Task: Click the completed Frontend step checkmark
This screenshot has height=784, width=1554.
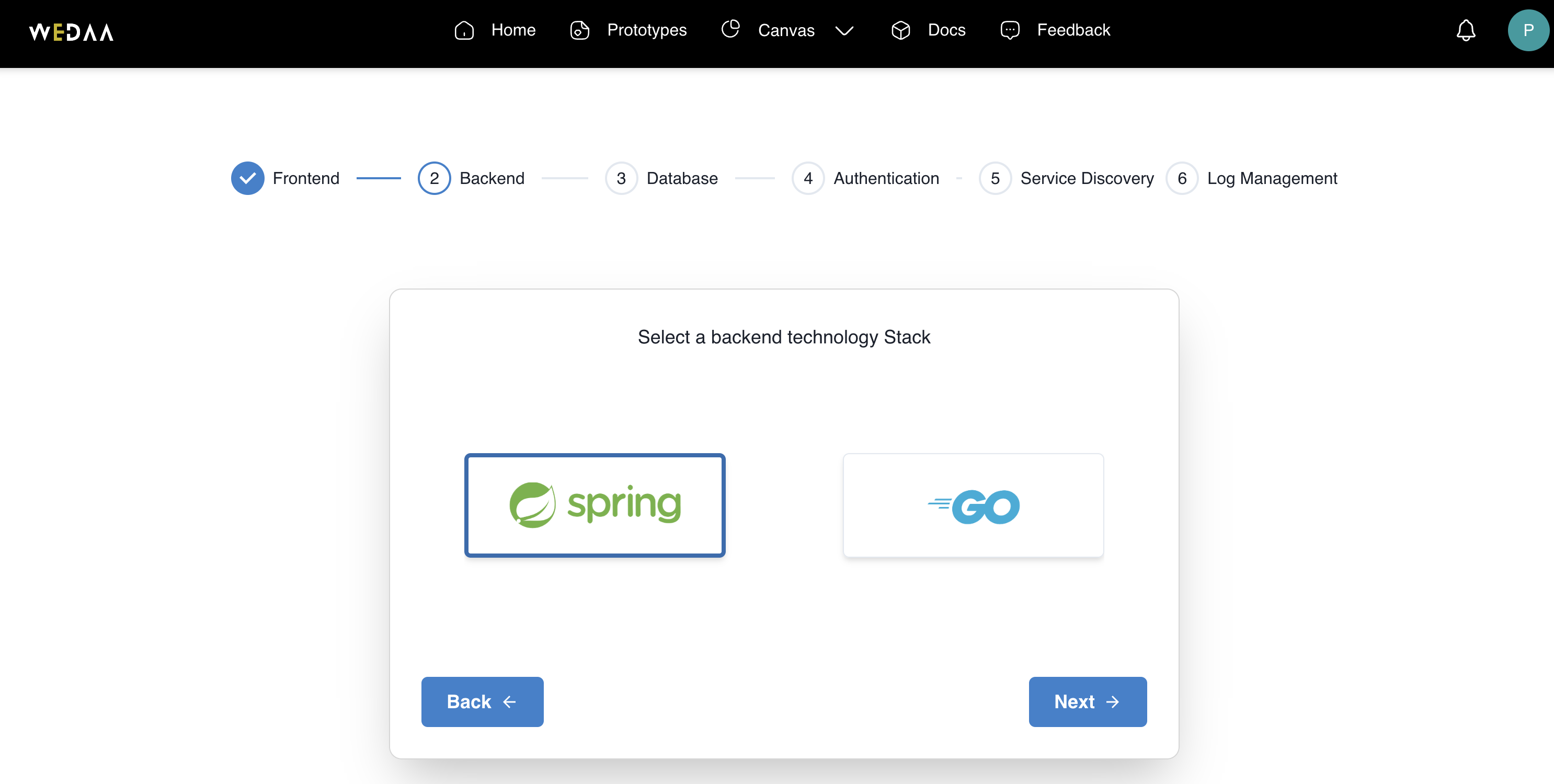Action: tap(247, 178)
